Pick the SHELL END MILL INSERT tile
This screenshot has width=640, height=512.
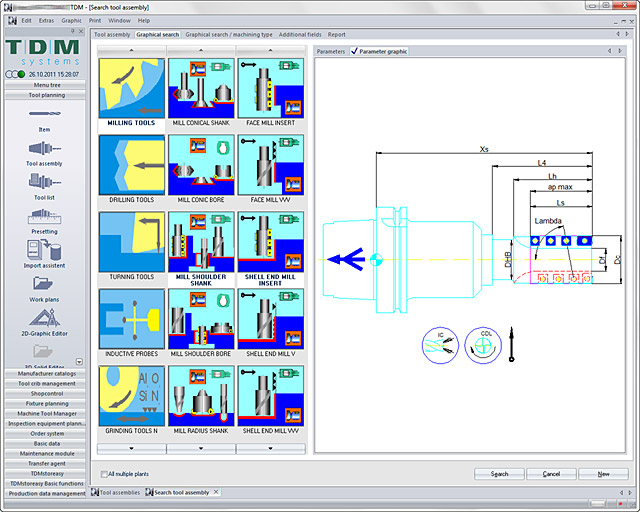(271, 242)
